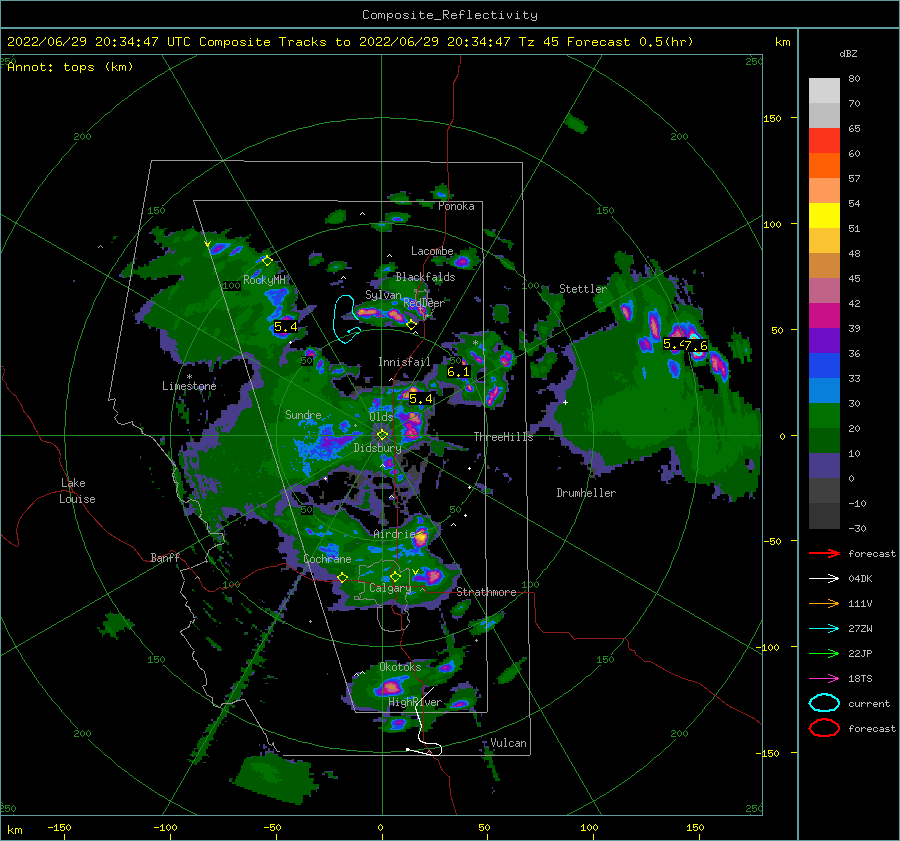Click the red forecast arrow in legend
Image resolution: width=900 pixels, height=841 pixels.
(824, 553)
